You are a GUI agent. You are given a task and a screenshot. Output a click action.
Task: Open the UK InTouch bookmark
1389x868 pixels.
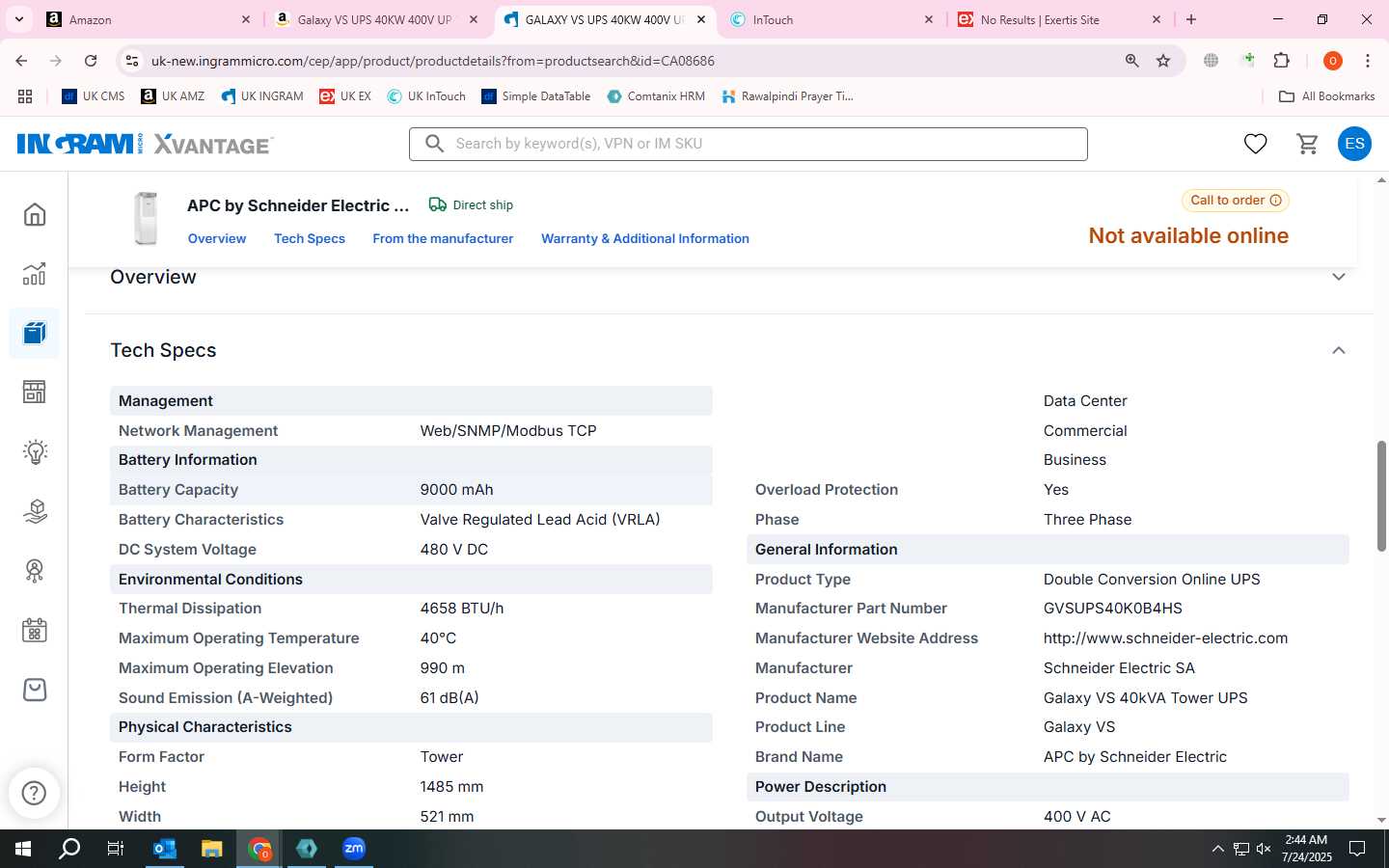pos(426,96)
